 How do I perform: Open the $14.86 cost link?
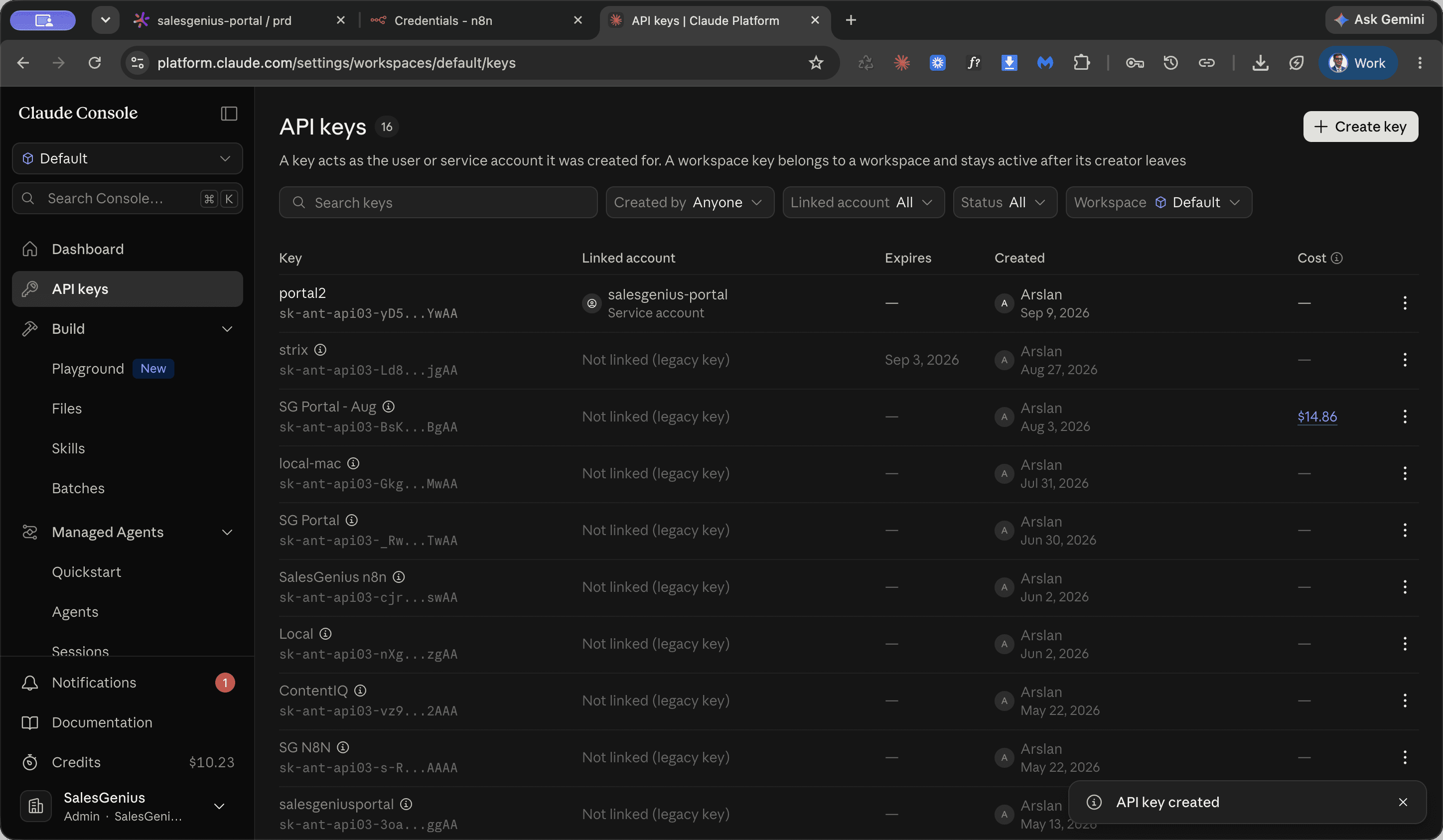pos(1317,417)
